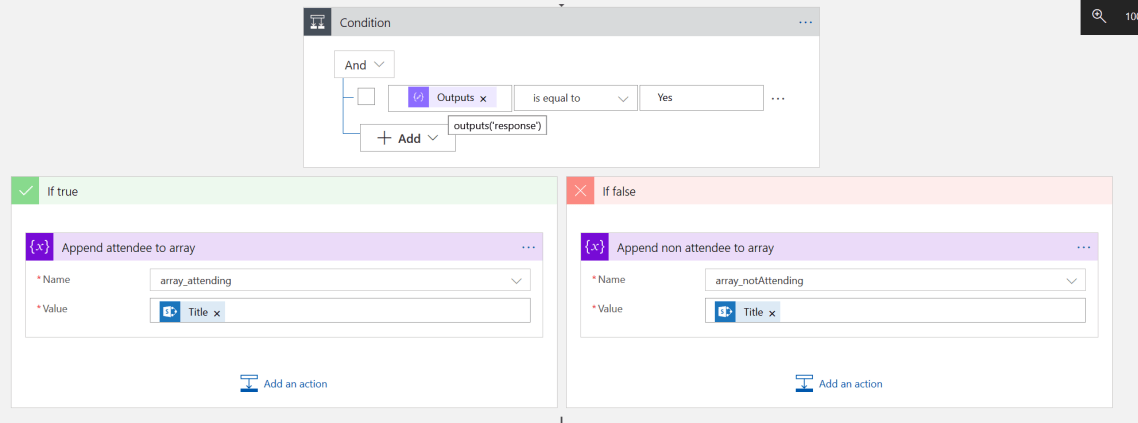Screen dimensions: 1138x423
Task: Click Add an action under If true
Action: 284,384
